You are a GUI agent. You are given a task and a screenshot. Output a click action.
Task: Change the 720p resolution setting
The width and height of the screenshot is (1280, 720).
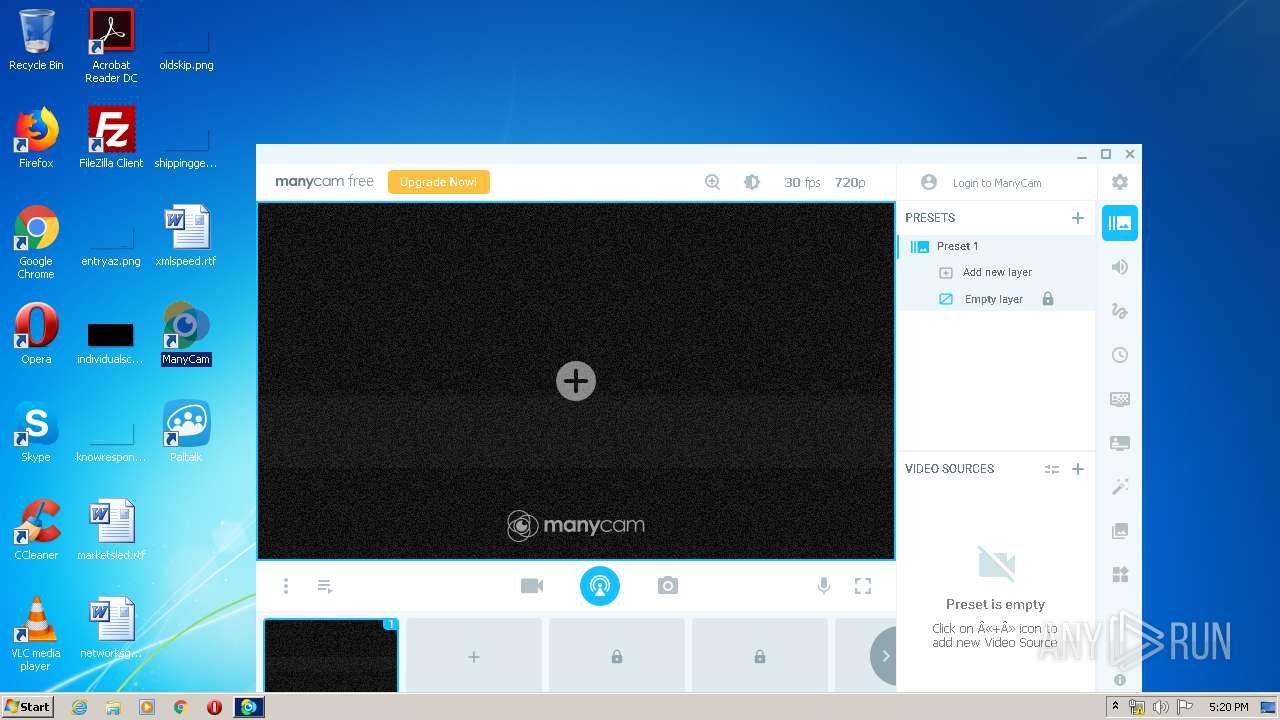coord(850,182)
